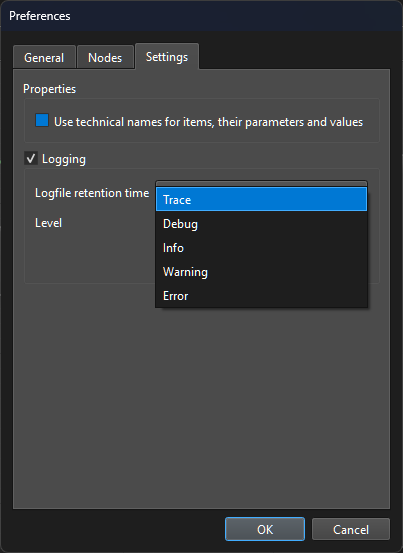This screenshot has height=553, width=403.
Task: Set the level to Warning
Action: click(261, 272)
